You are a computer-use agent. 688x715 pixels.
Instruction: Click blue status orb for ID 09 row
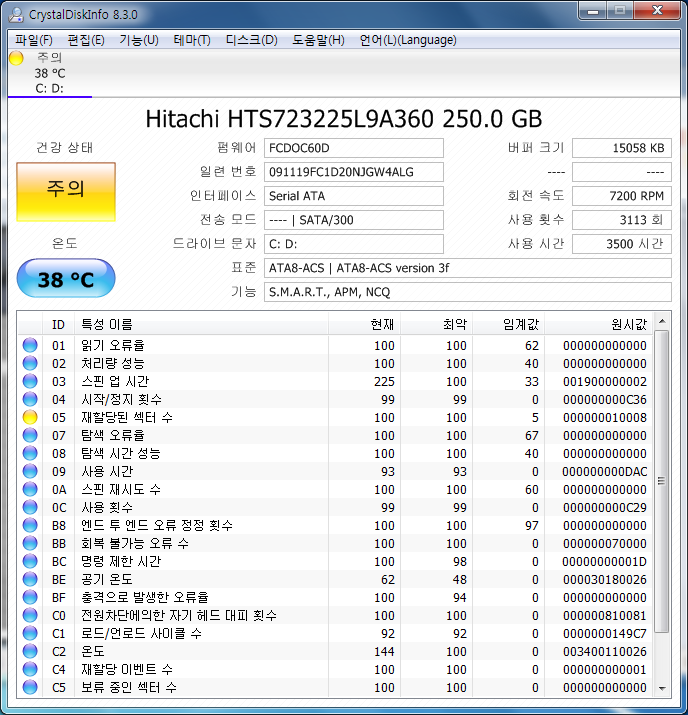click(x=30, y=472)
